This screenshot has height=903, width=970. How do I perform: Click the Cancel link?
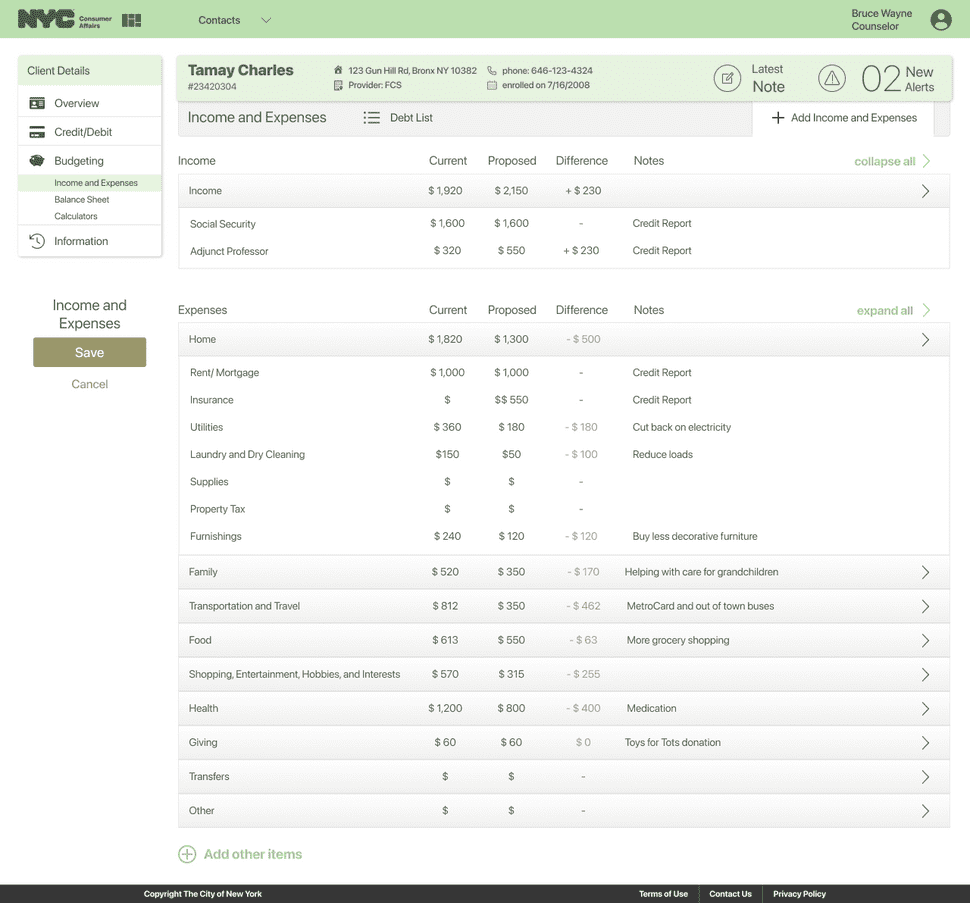pyautogui.click(x=90, y=384)
